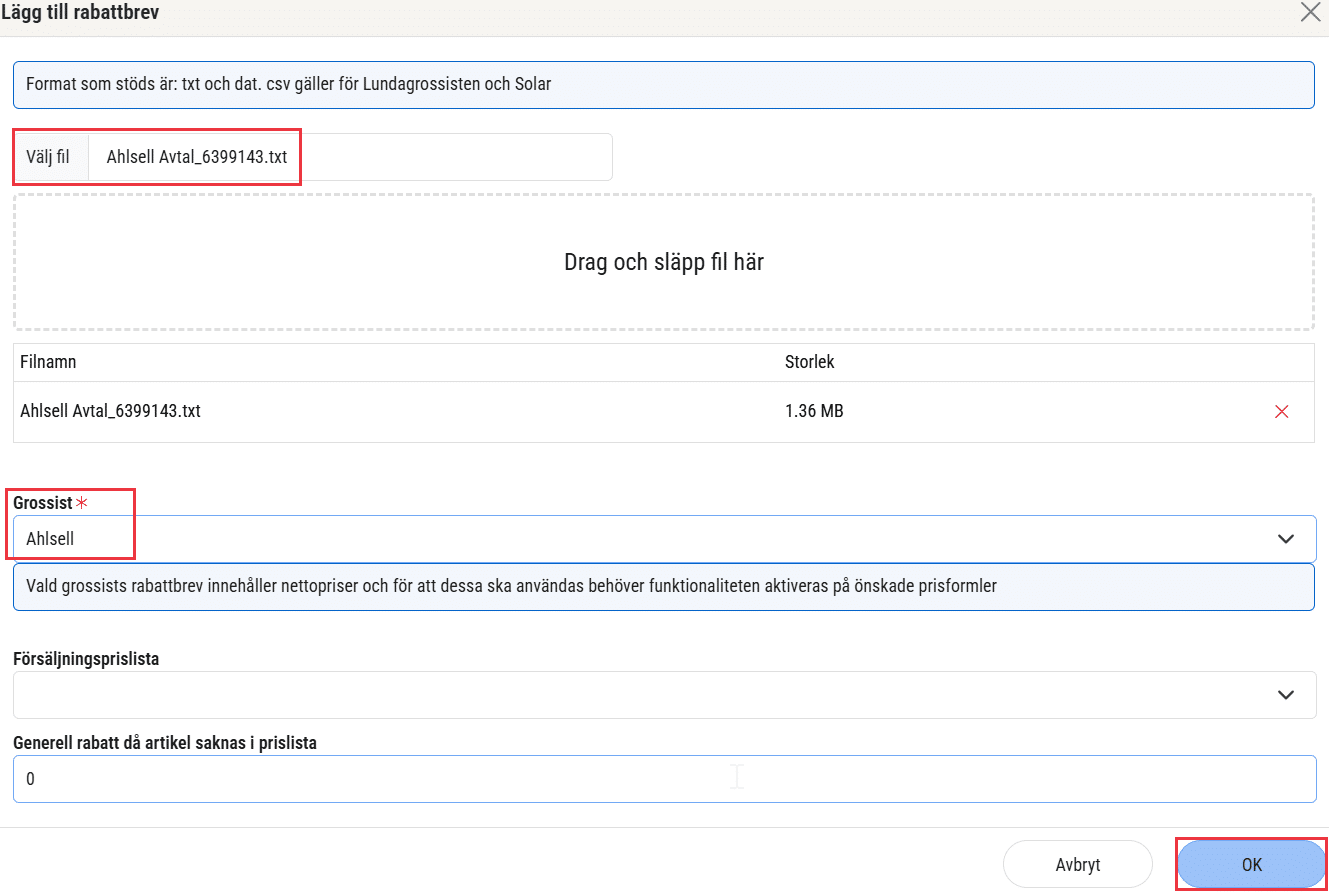Click the Avbryt button
The image size is (1329, 892).
(x=1078, y=865)
